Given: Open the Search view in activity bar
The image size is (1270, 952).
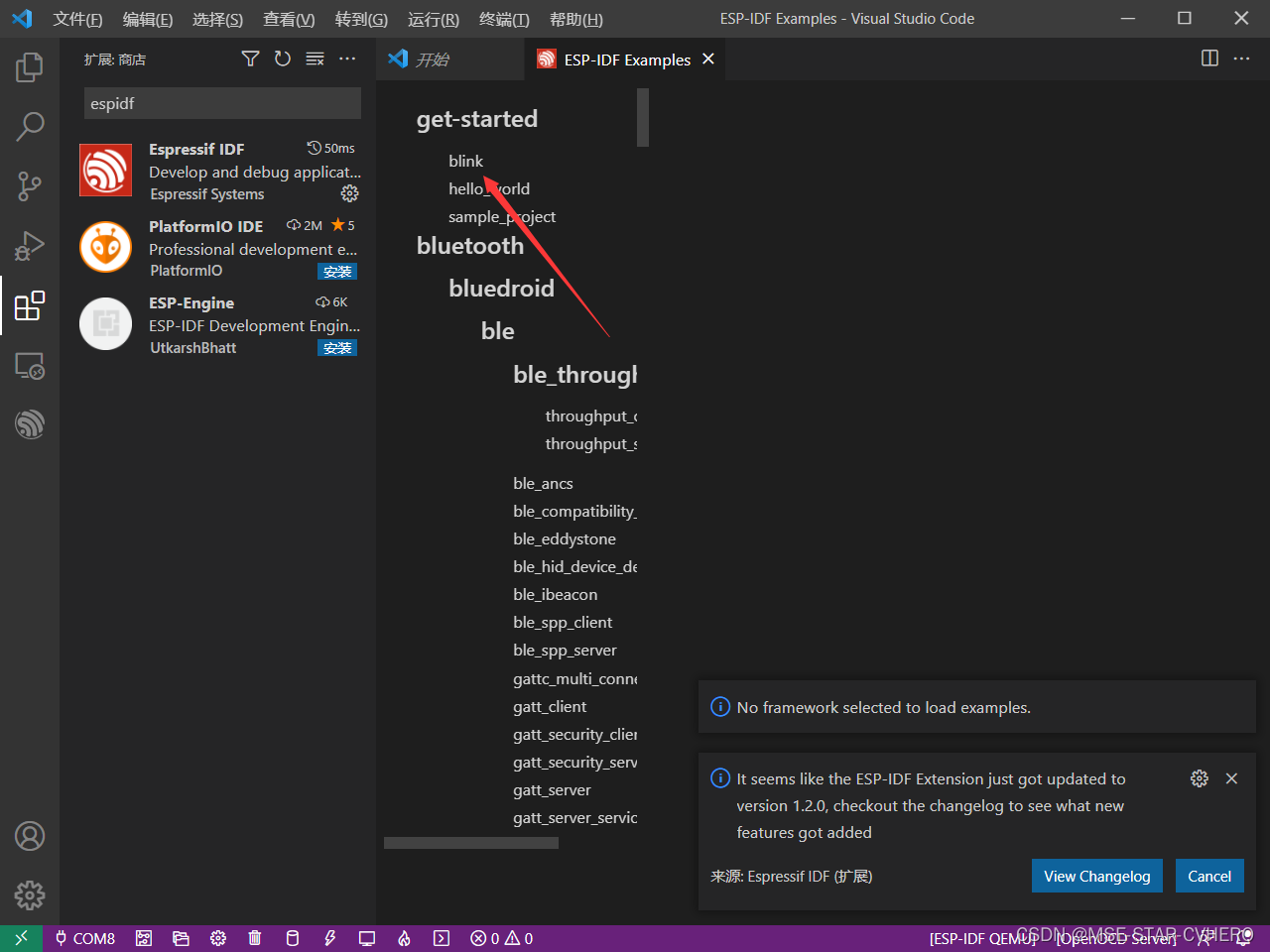Looking at the screenshot, I should pos(30,126).
